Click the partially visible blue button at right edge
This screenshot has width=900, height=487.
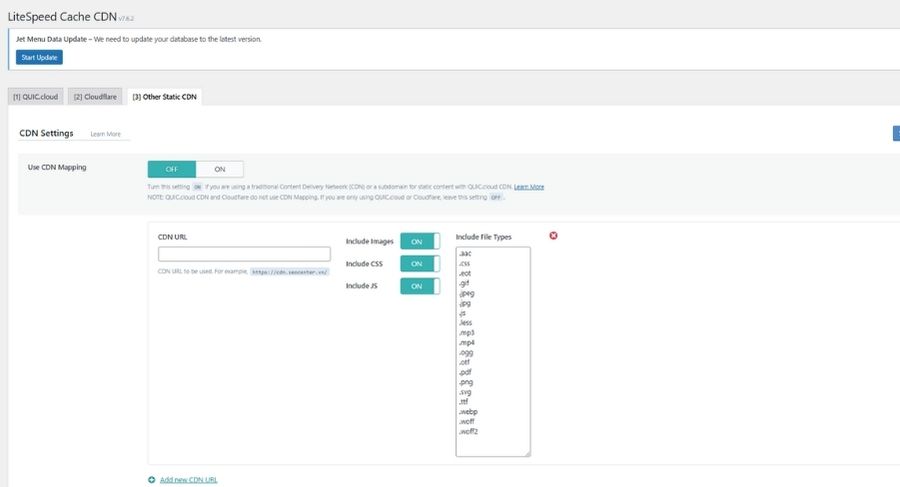895,134
